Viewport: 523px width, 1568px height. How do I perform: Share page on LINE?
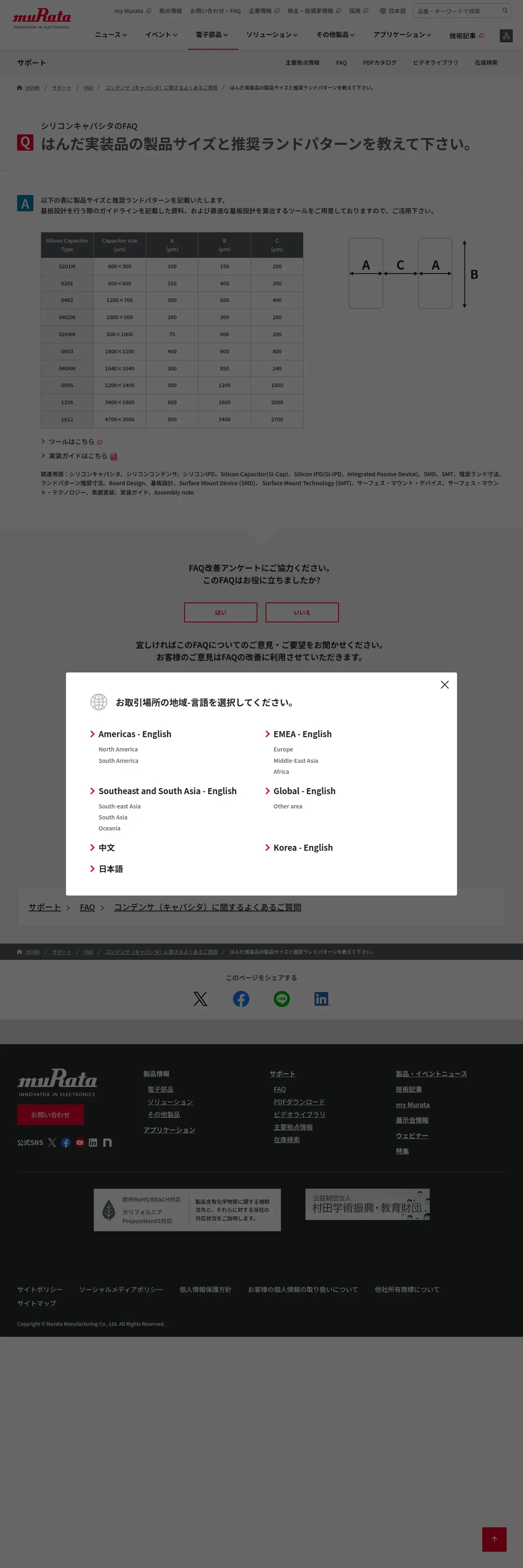pos(282,999)
